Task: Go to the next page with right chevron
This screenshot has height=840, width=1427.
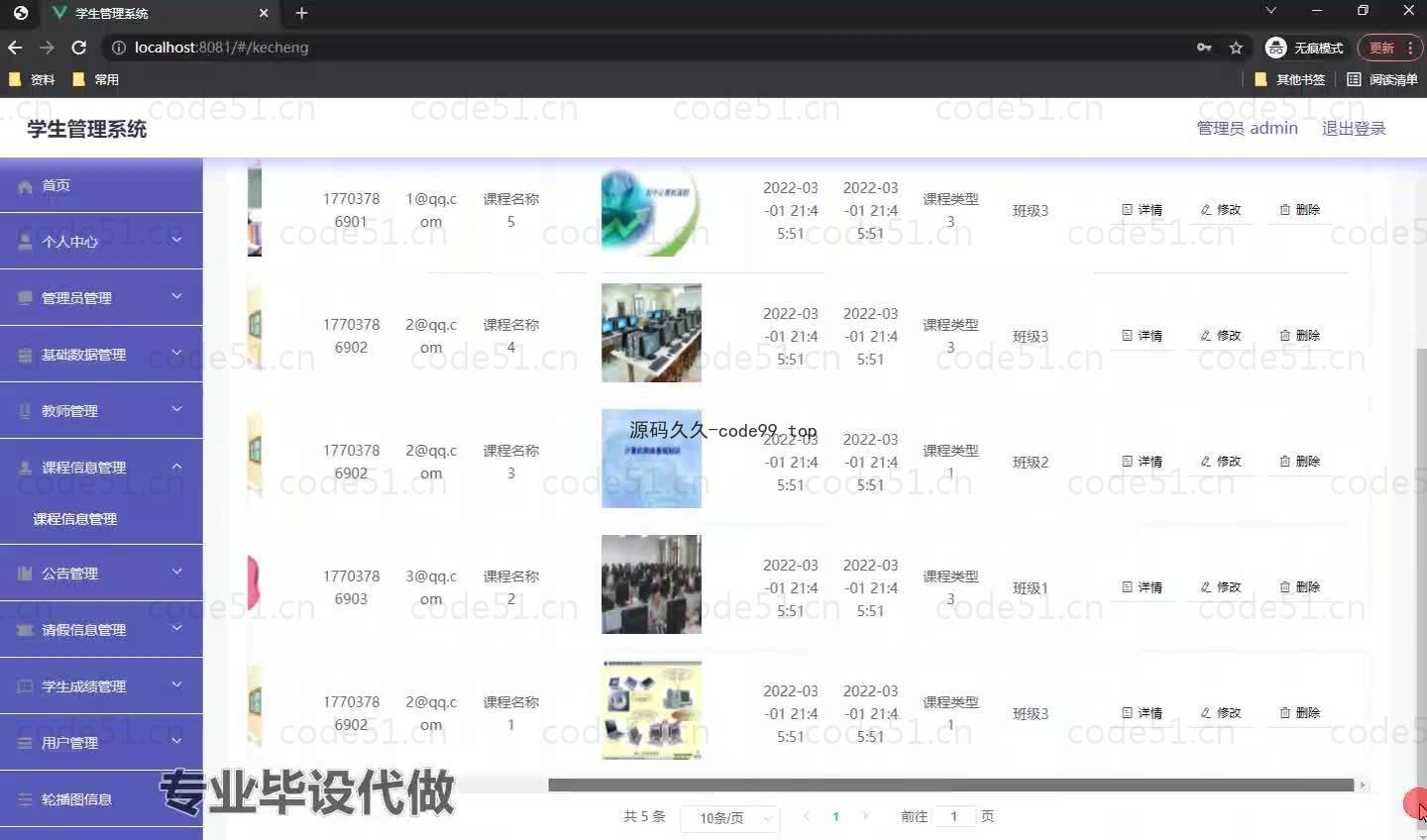Action: [x=866, y=816]
